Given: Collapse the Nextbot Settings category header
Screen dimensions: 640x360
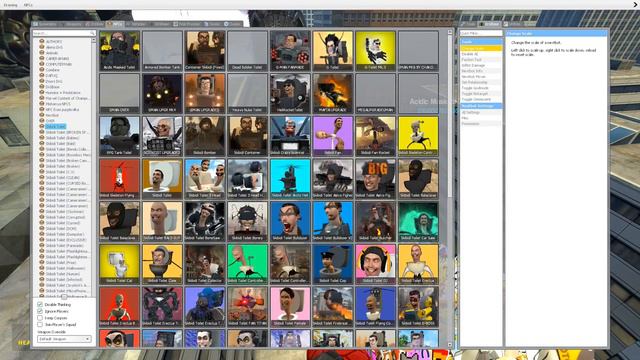Looking at the screenshot, I should point(481,106).
